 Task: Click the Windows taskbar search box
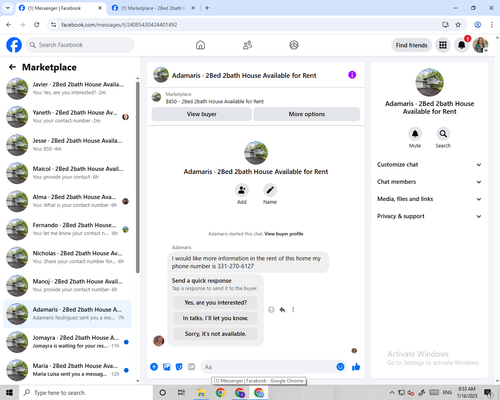coord(86,393)
